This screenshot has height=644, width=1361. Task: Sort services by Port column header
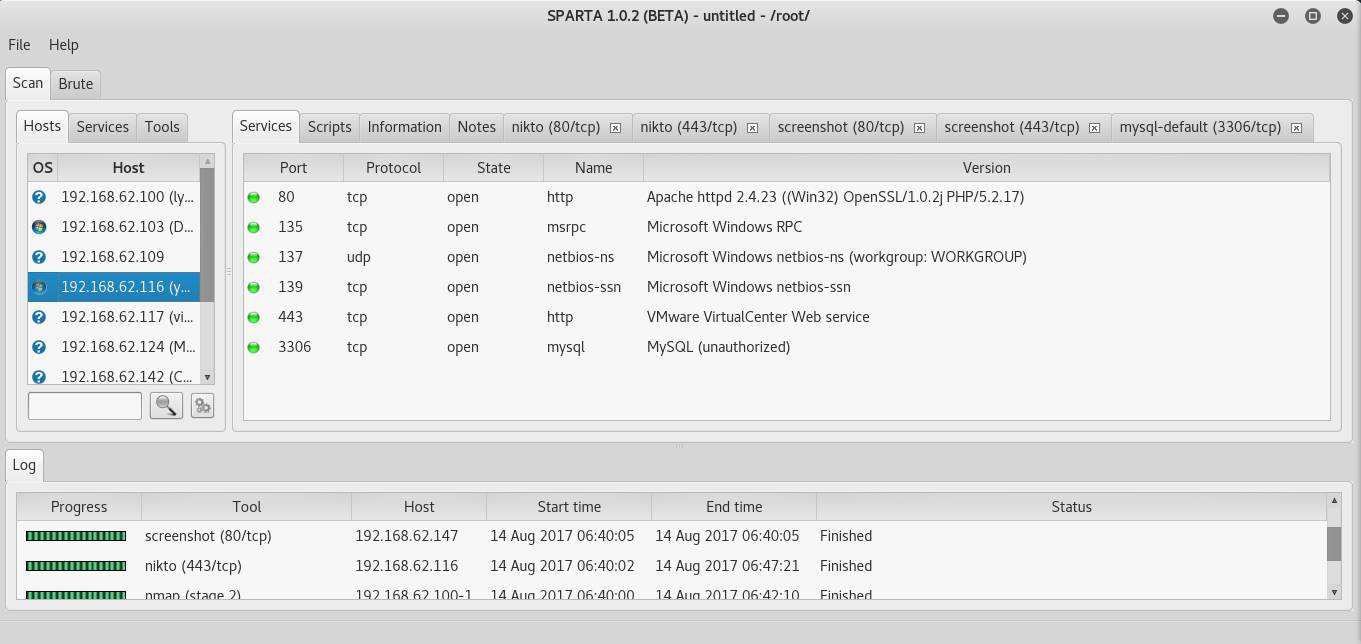click(x=293, y=168)
